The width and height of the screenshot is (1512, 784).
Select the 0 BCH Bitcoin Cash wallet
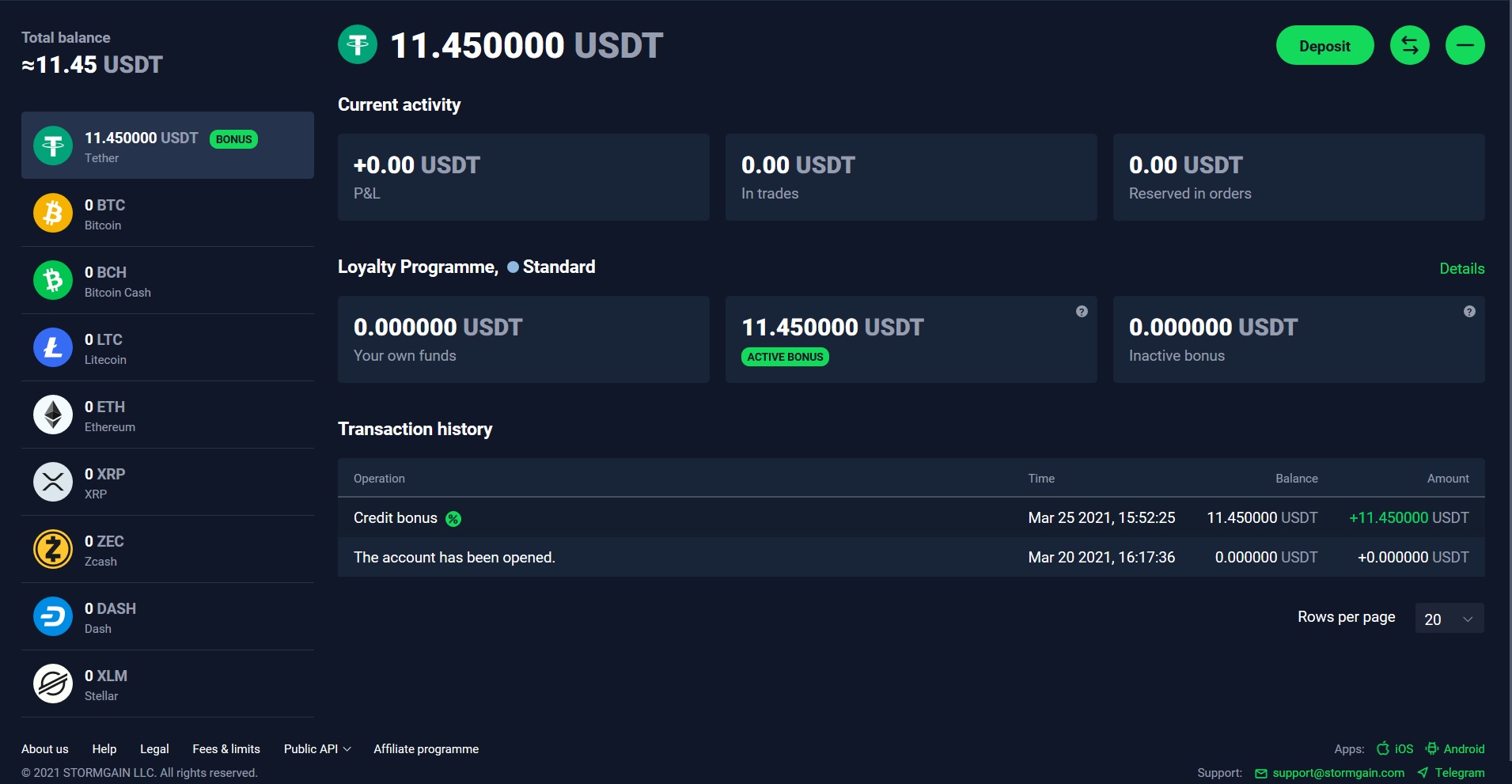[168, 280]
